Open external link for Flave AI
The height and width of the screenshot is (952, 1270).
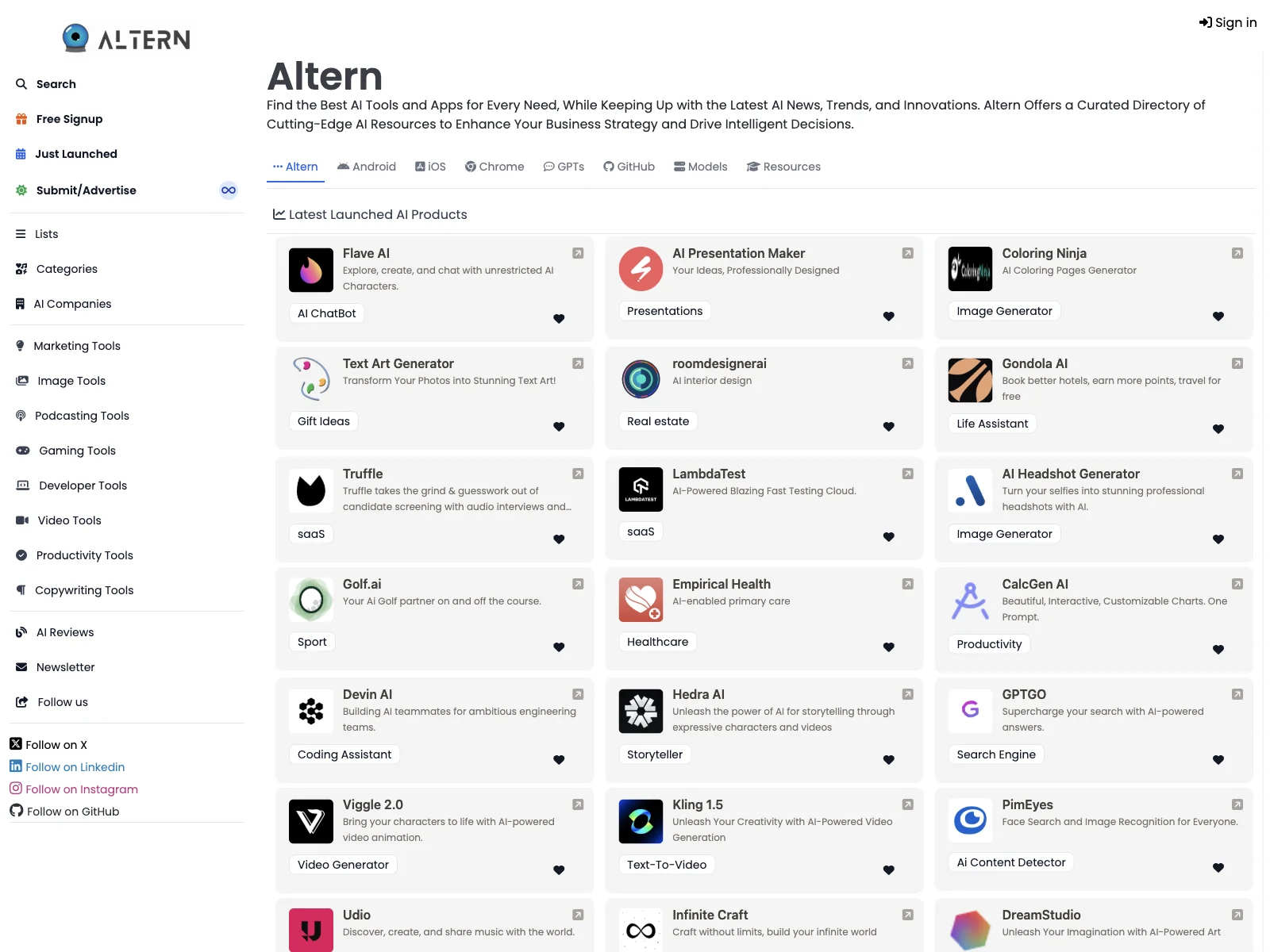click(578, 253)
